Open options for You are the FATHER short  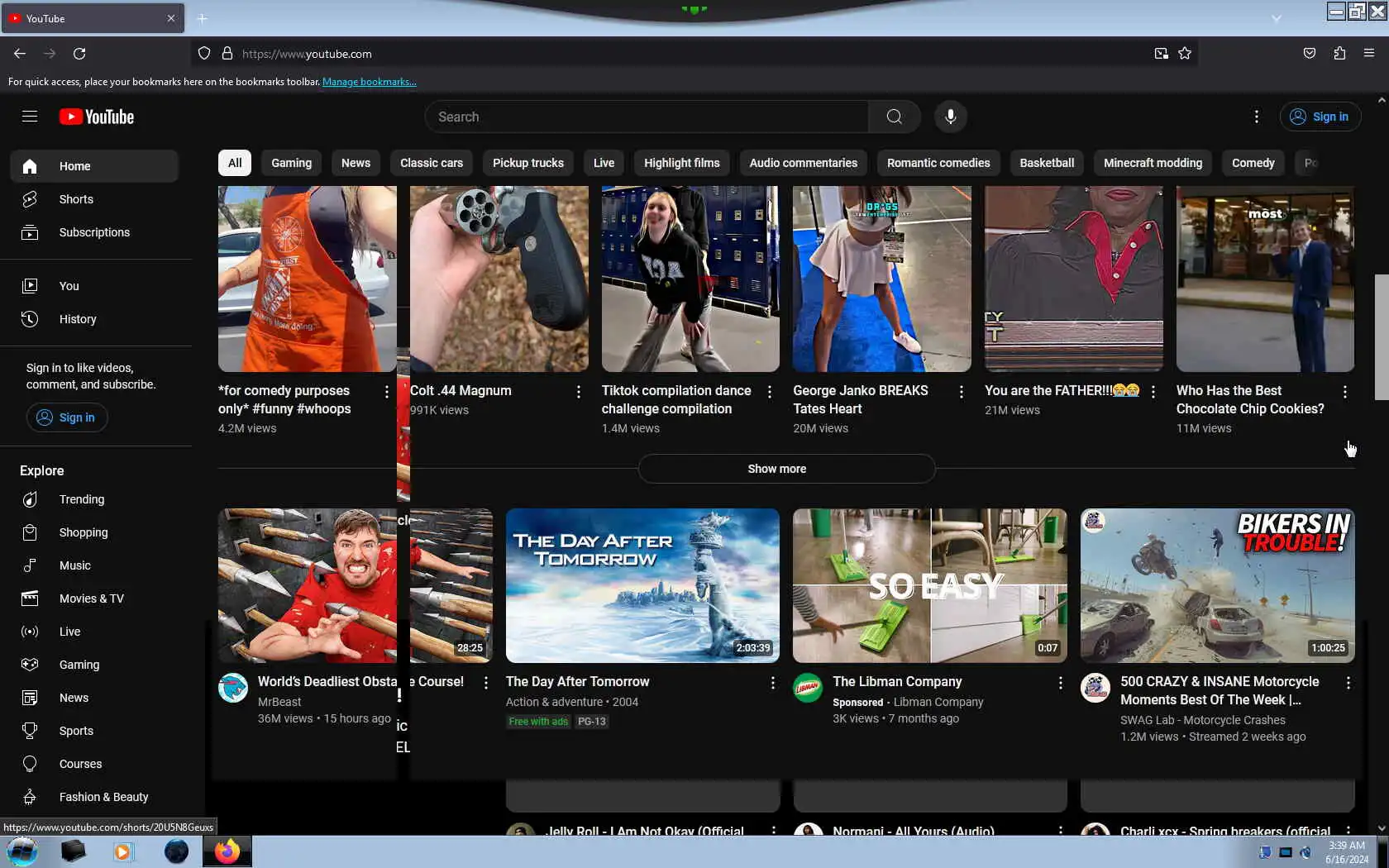(x=1153, y=391)
